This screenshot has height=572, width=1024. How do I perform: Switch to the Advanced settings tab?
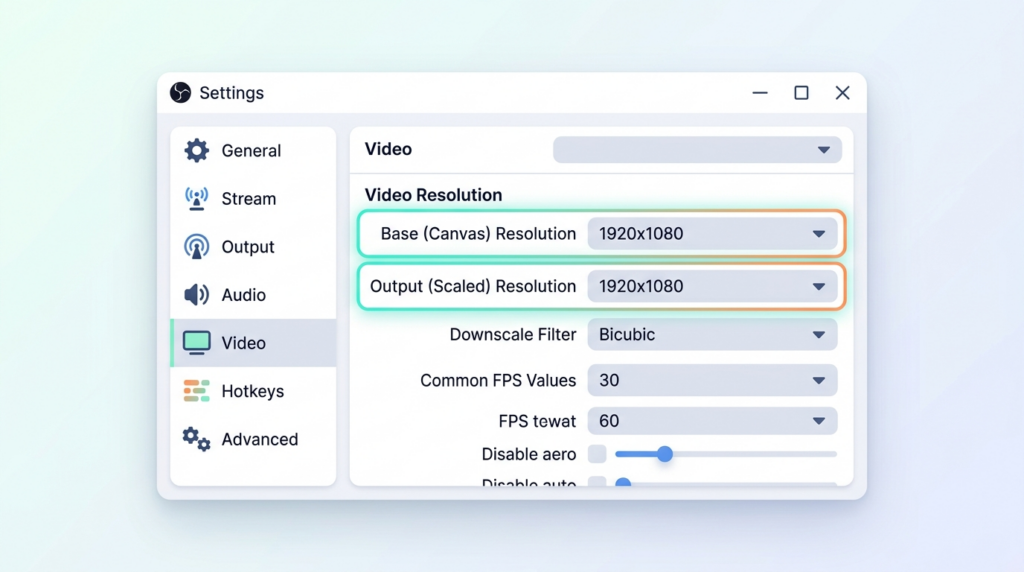[x=253, y=439]
